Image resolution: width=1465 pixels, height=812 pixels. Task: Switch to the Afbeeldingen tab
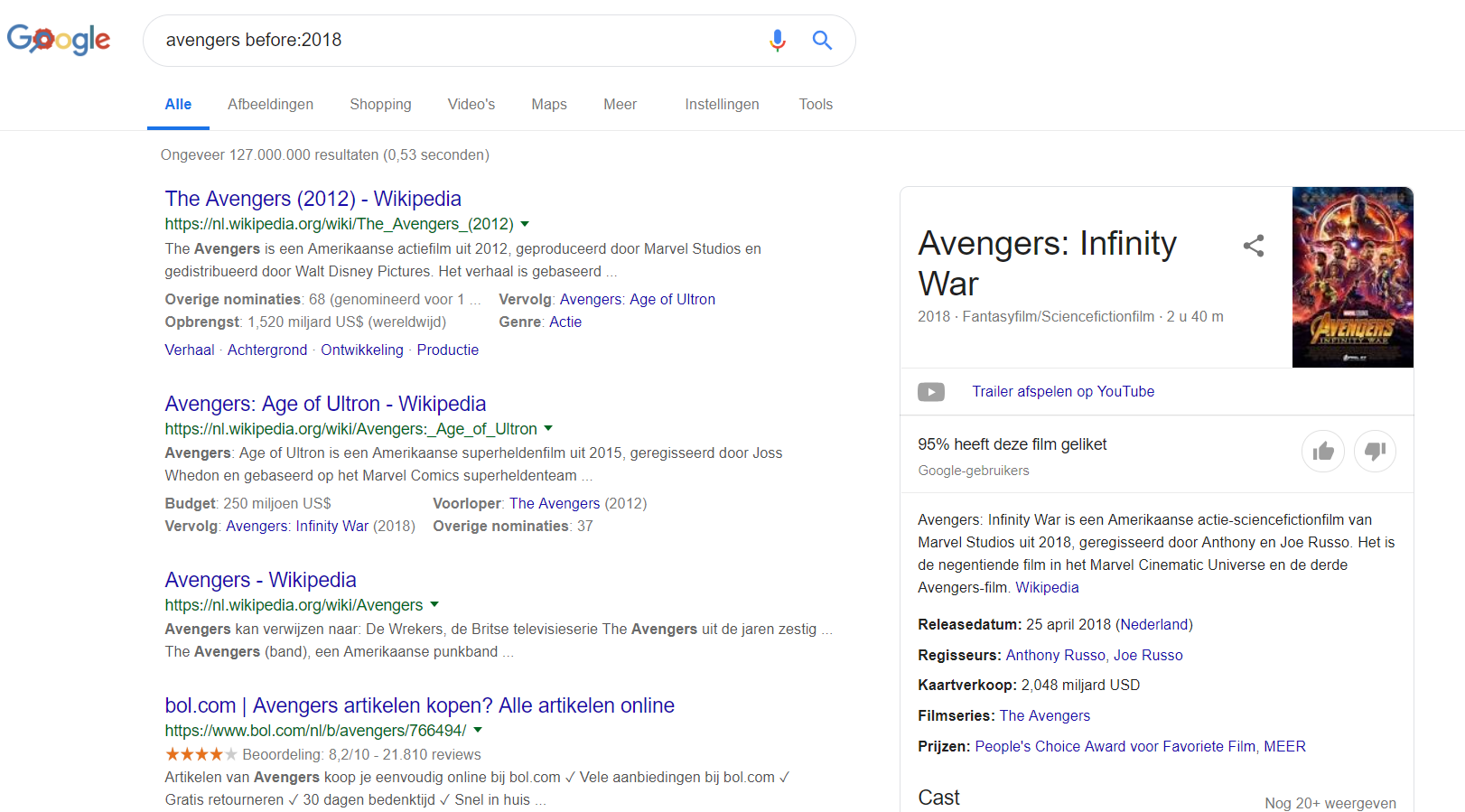click(x=270, y=105)
